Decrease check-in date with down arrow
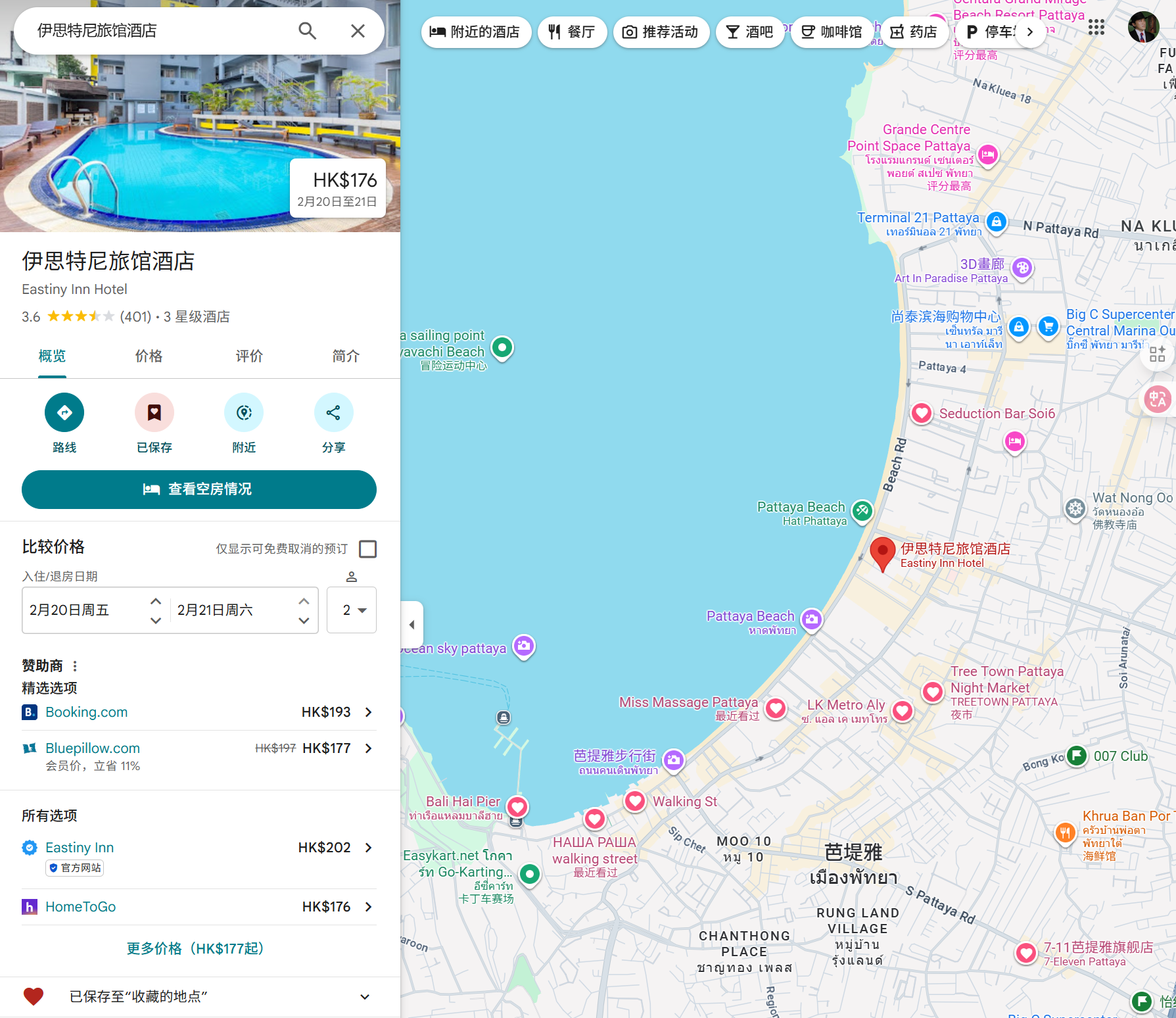 pyautogui.click(x=156, y=620)
